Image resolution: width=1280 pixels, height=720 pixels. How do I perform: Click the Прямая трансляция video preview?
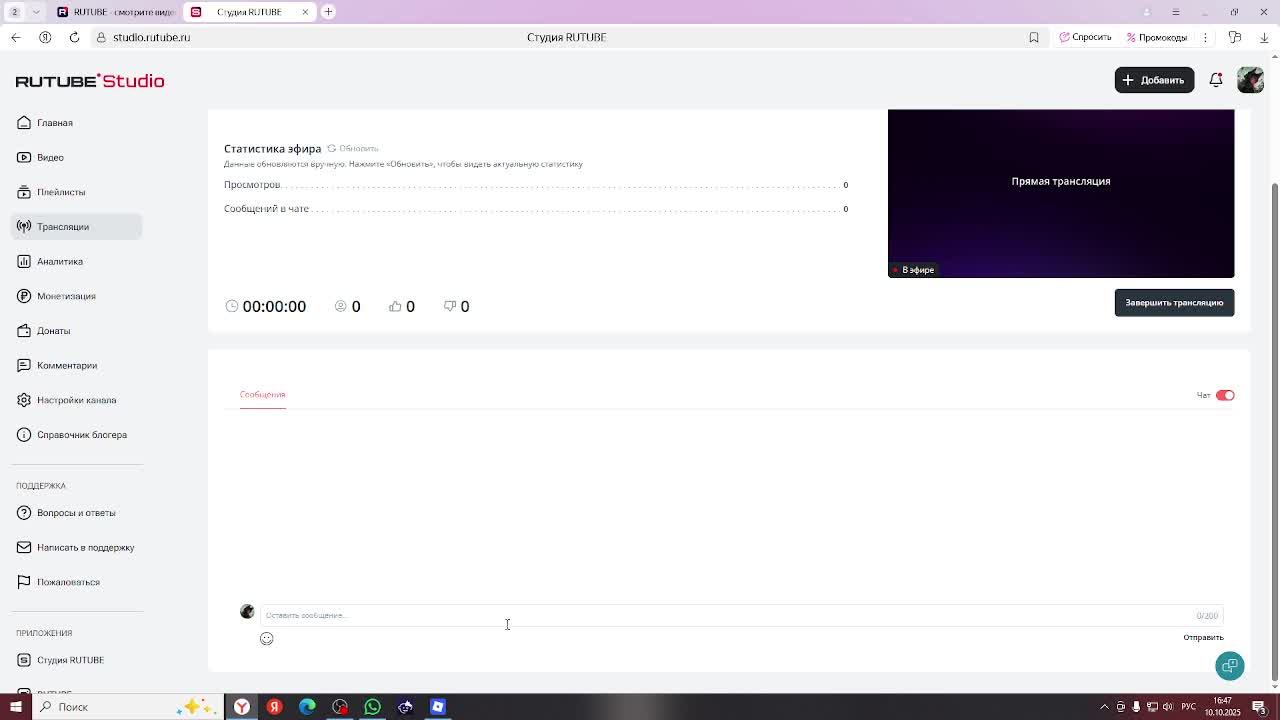click(x=1061, y=193)
